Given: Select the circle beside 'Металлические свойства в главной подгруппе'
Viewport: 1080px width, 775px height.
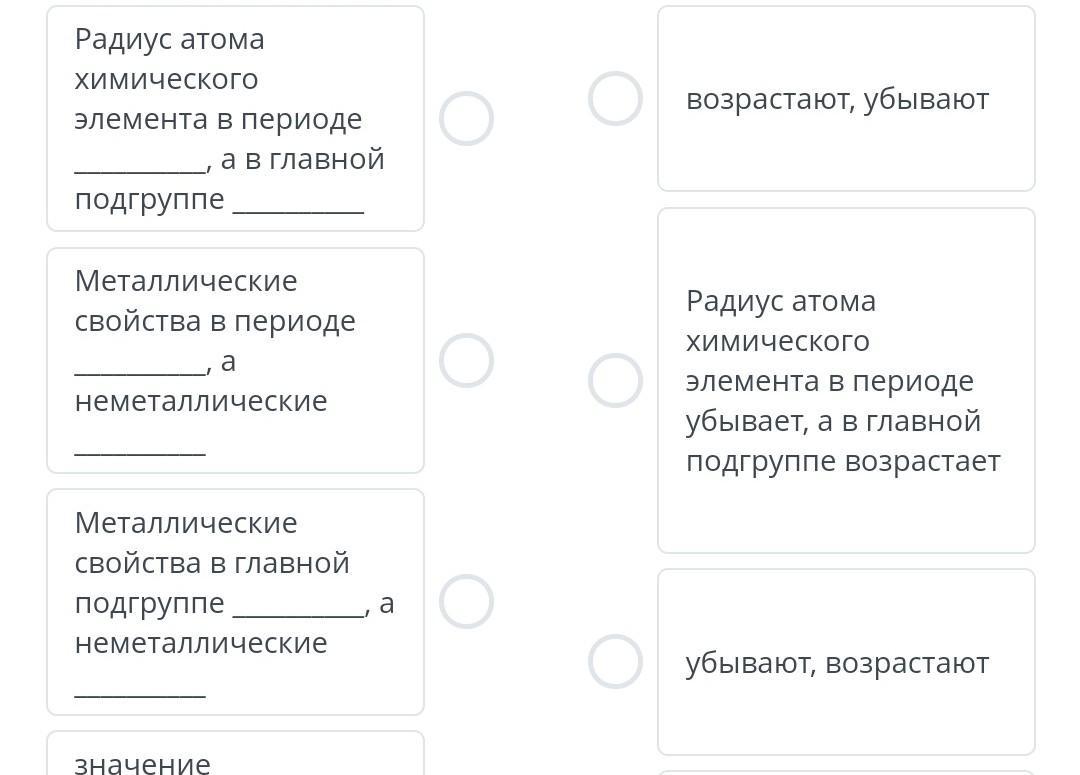Looking at the screenshot, I should pos(466,601).
